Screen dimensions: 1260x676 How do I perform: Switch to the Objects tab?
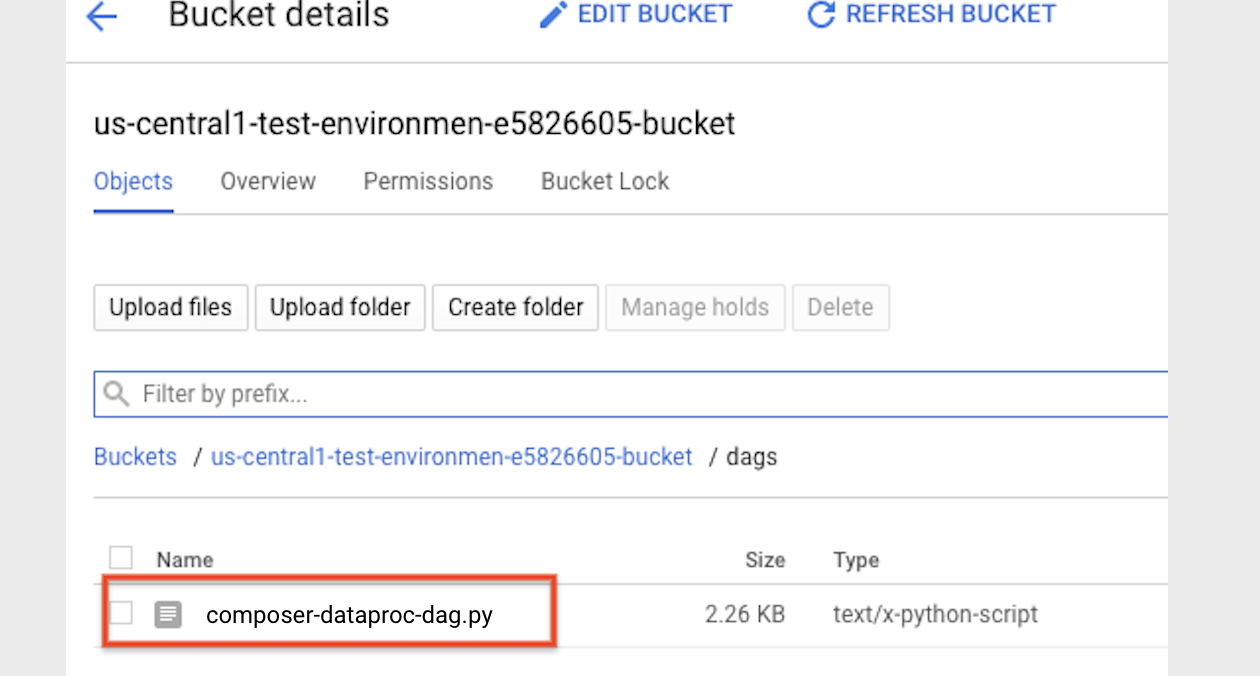[x=133, y=181]
